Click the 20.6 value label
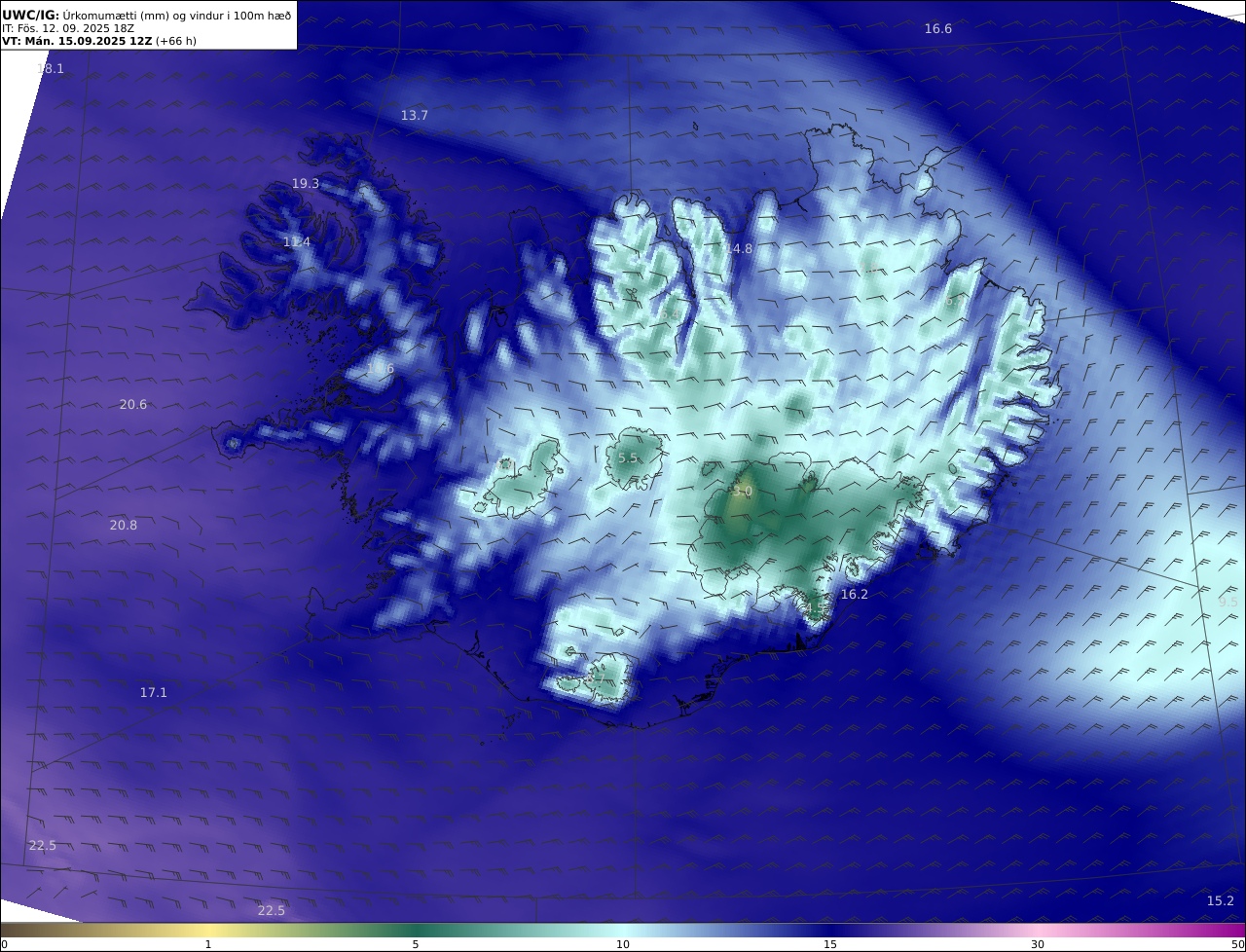 tap(132, 405)
